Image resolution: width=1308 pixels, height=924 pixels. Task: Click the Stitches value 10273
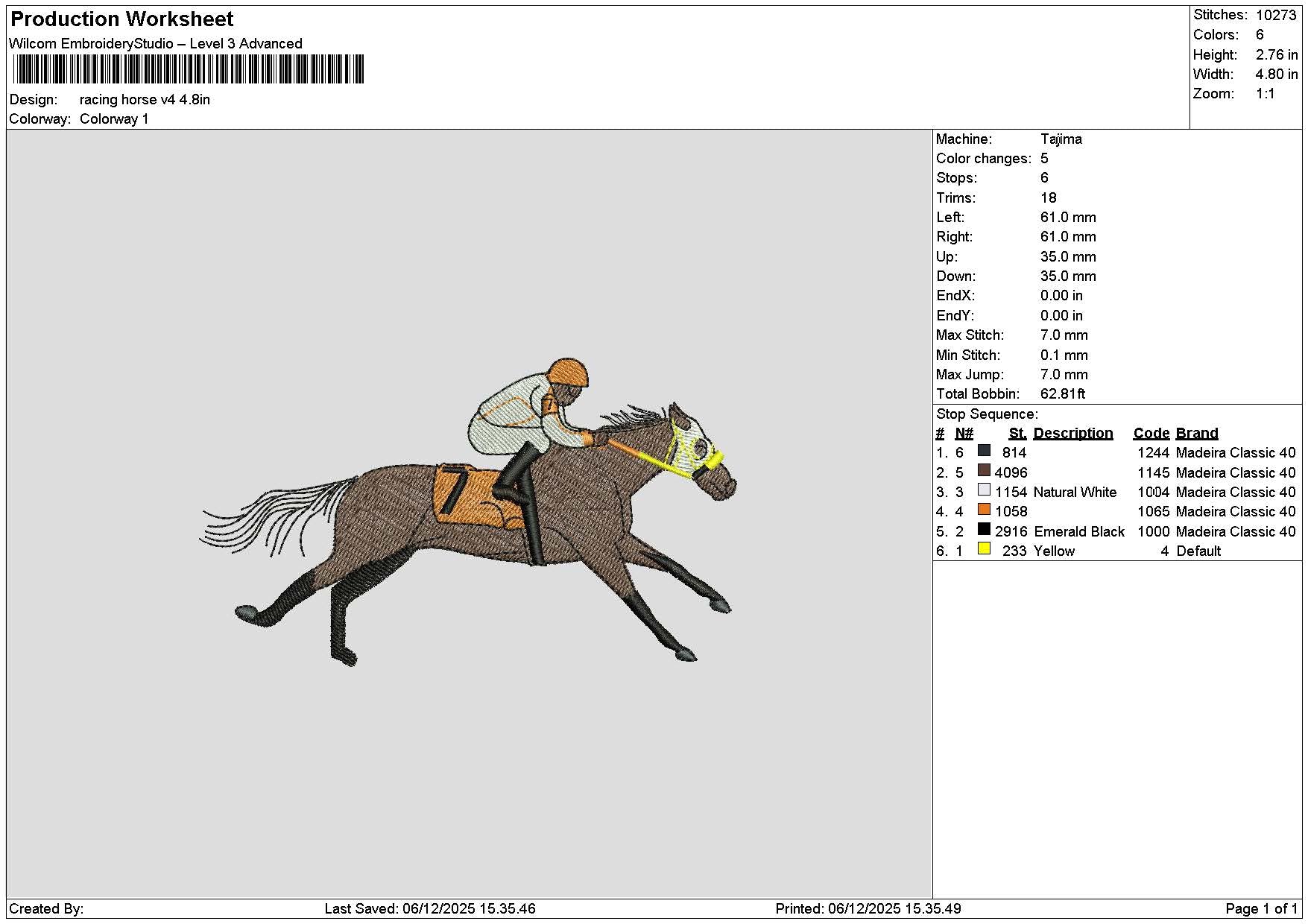[x=1276, y=15]
